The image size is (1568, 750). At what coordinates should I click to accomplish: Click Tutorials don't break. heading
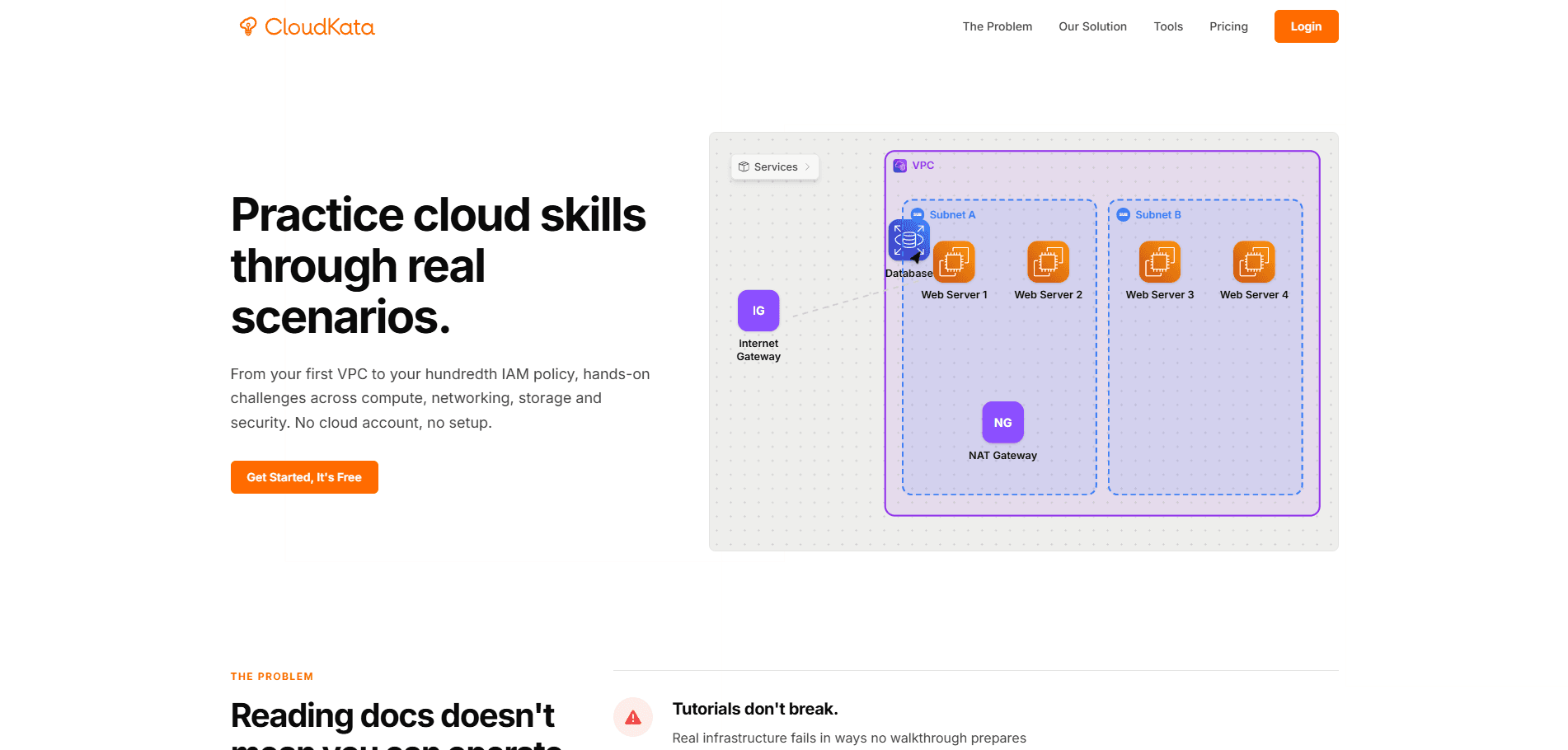point(755,709)
